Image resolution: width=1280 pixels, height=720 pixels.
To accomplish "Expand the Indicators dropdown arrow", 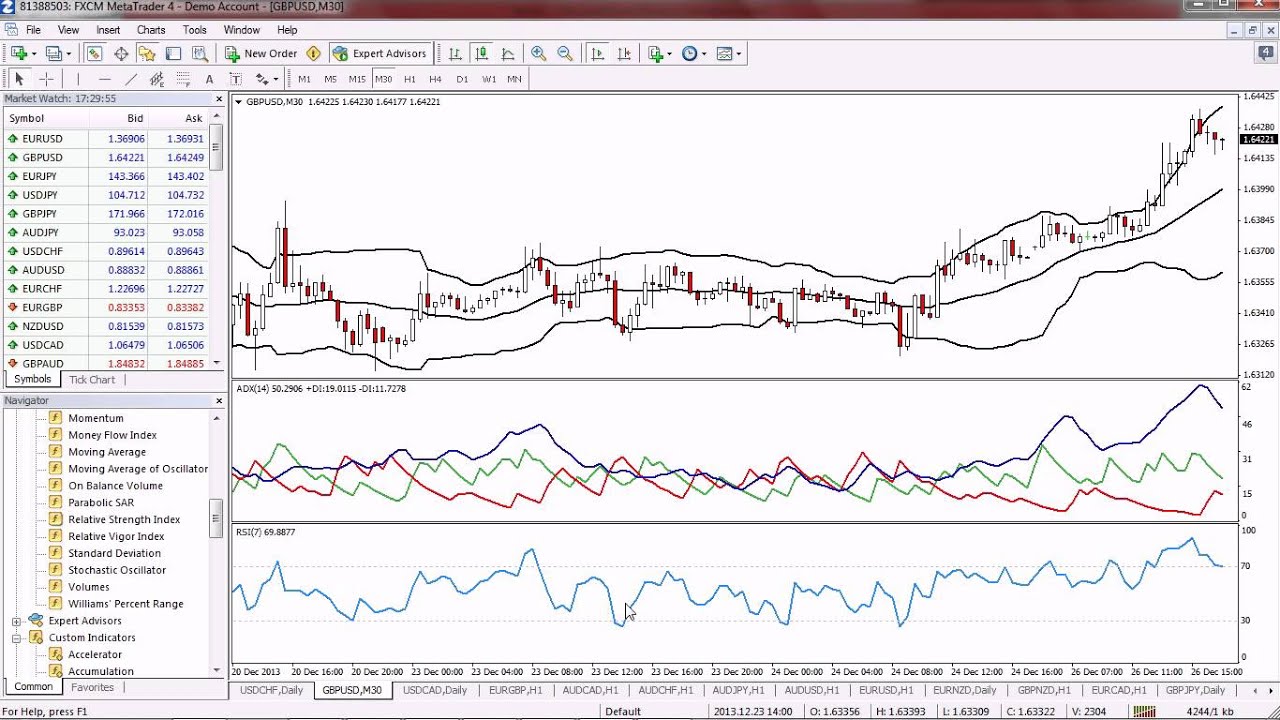I will (x=671, y=54).
